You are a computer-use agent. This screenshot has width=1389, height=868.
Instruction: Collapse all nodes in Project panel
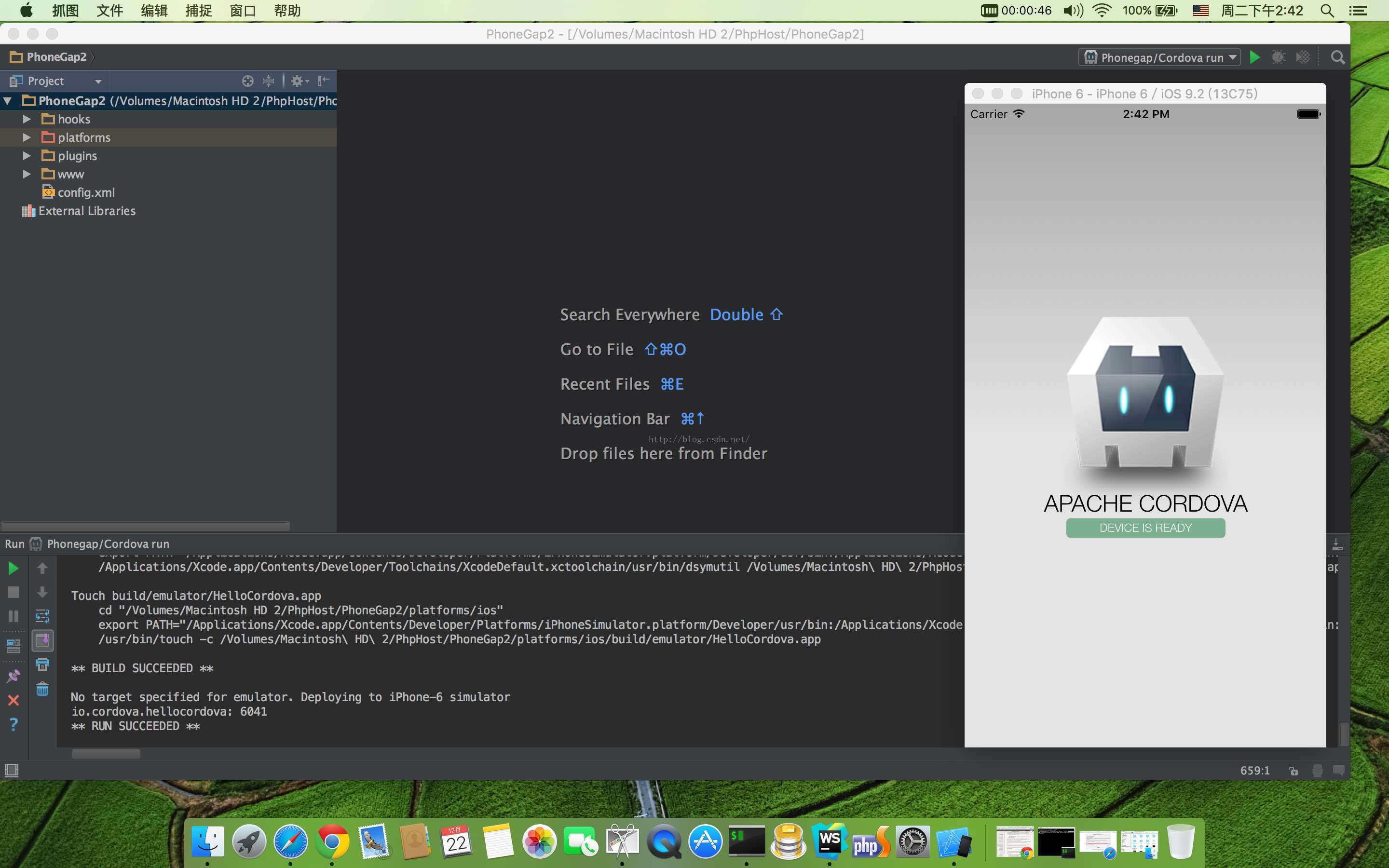[268, 81]
